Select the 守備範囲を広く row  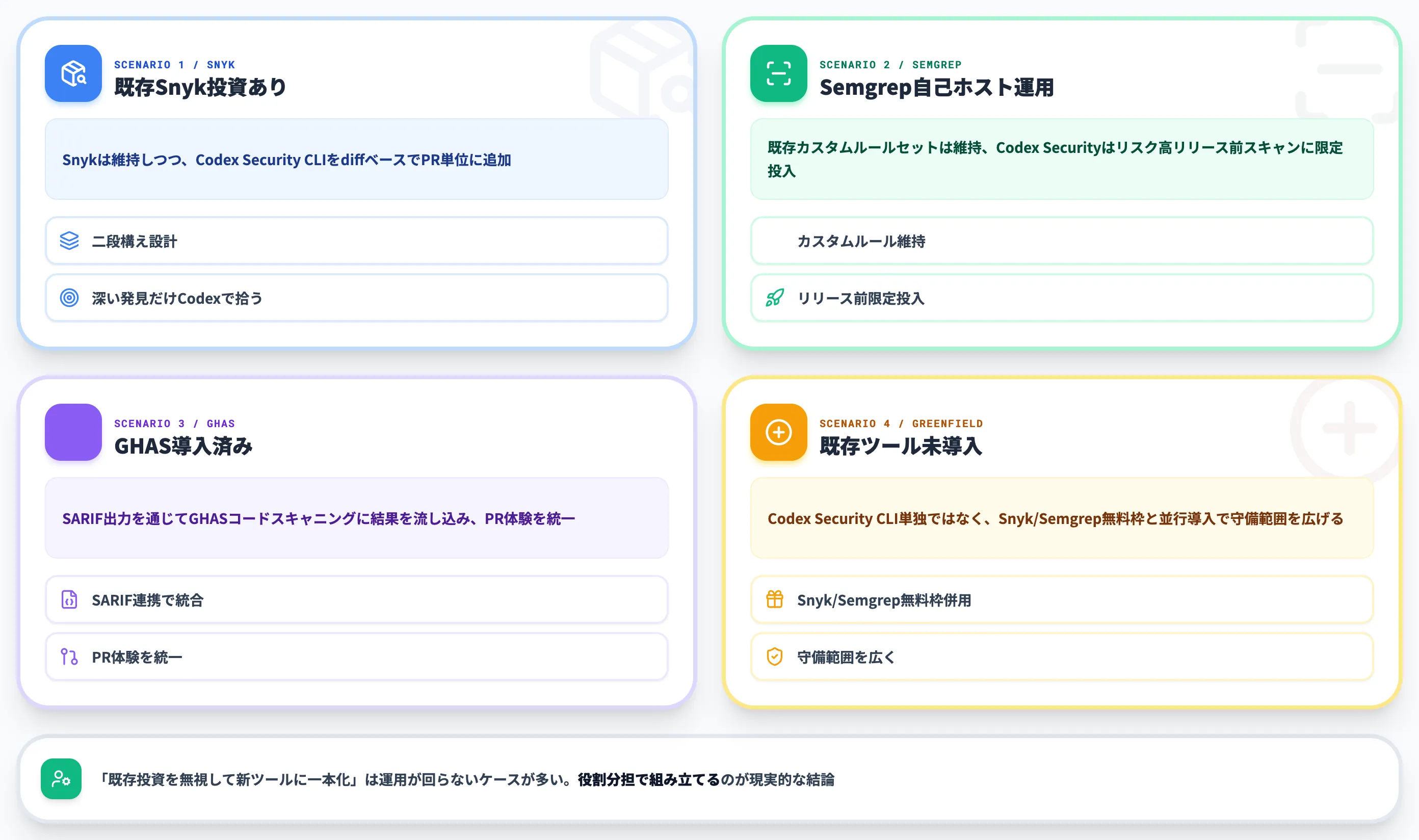[1062, 657]
